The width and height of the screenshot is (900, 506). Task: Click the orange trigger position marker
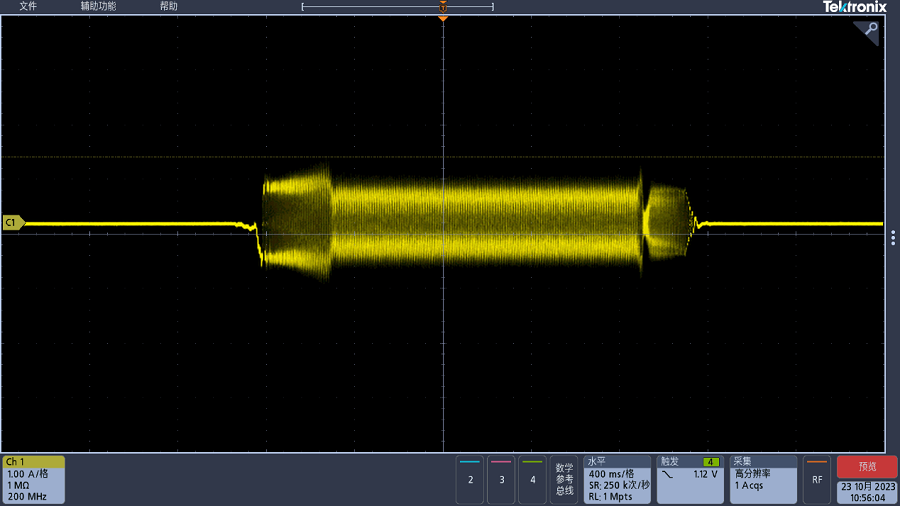pos(443,17)
